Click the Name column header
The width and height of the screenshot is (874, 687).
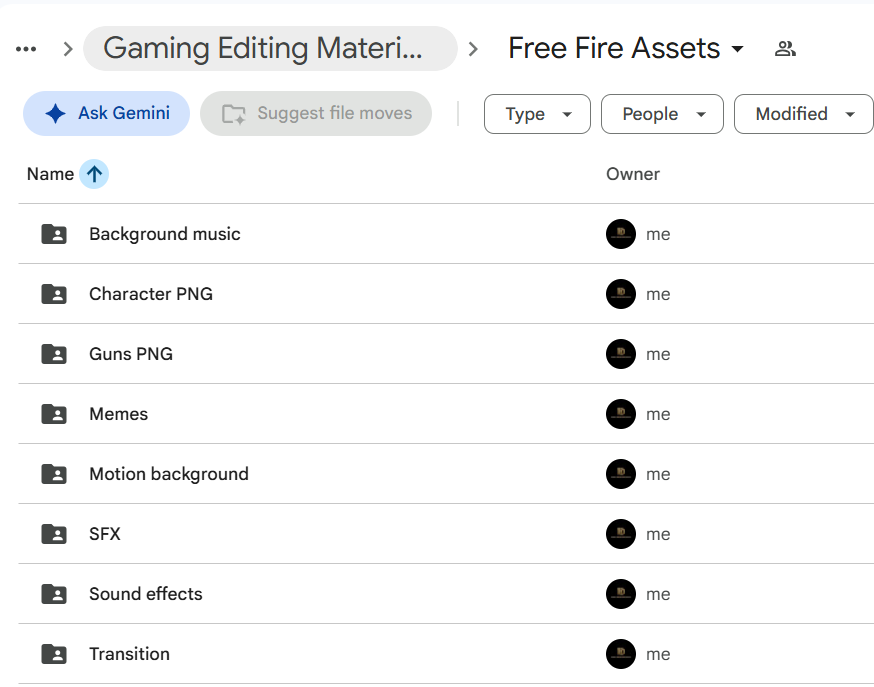(50, 174)
